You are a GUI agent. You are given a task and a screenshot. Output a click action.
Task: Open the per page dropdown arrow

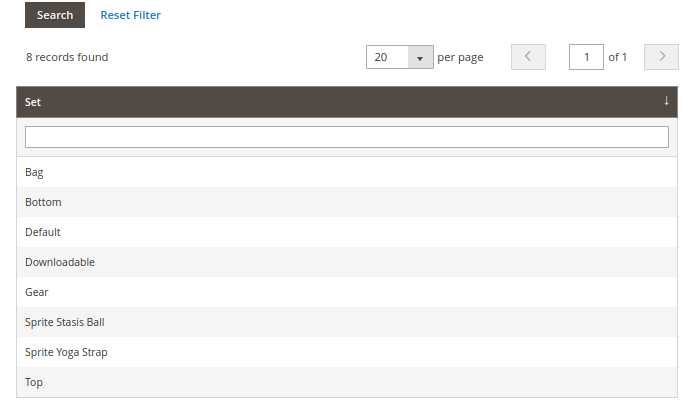tap(420, 58)
